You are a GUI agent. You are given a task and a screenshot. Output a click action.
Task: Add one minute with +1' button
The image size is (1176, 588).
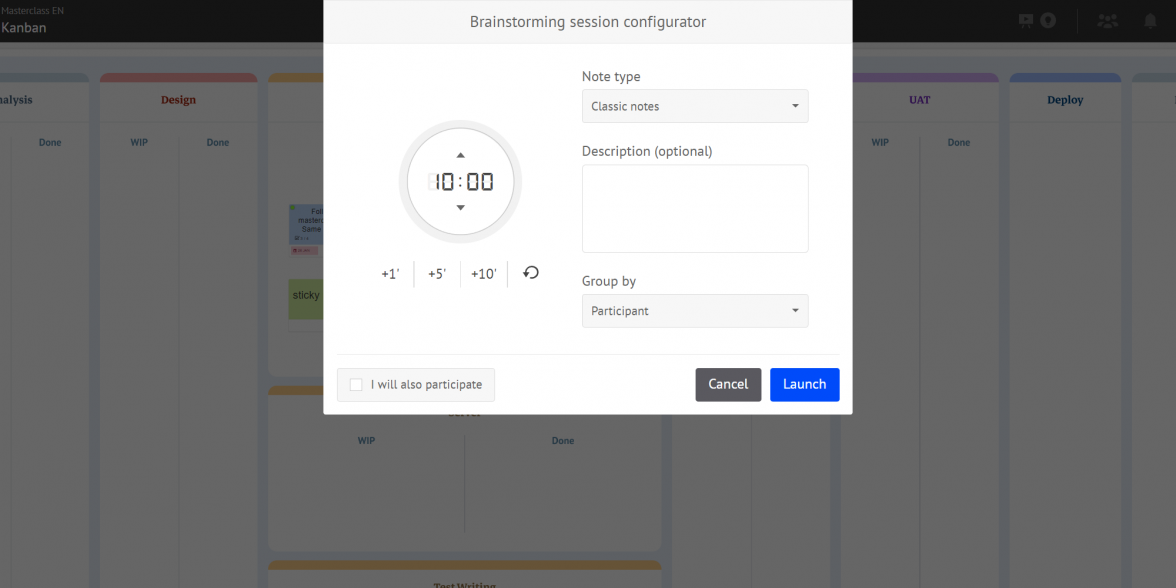coord(390,274)
